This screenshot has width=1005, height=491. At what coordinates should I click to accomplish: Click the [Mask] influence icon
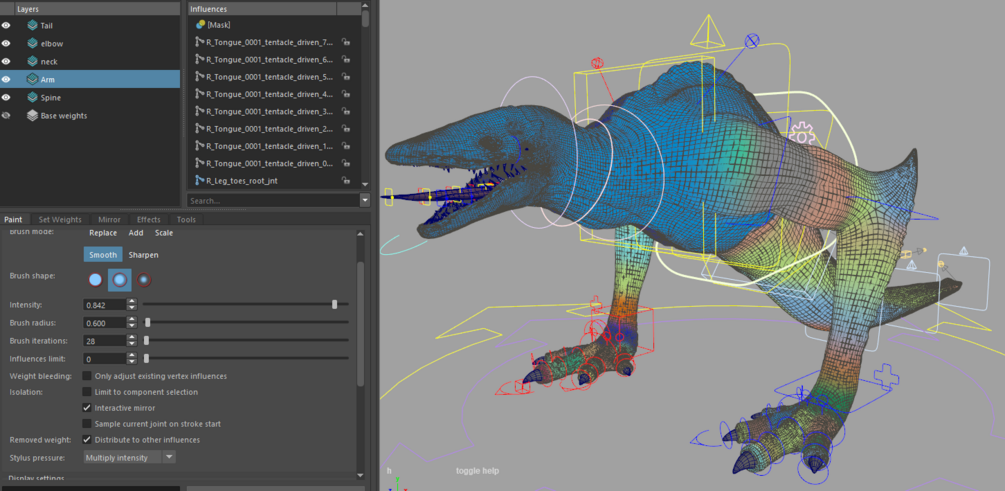pyautogui.click(x=200, y=25)
